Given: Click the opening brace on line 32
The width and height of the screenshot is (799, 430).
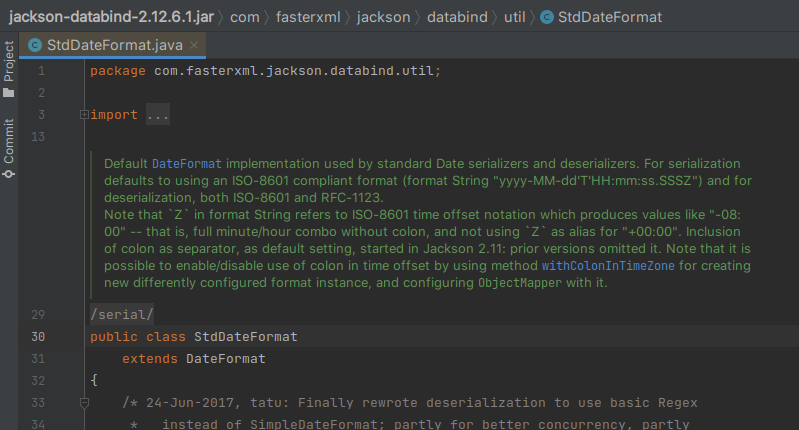Looking at the screenshot, I should click(x=94, y=380).
